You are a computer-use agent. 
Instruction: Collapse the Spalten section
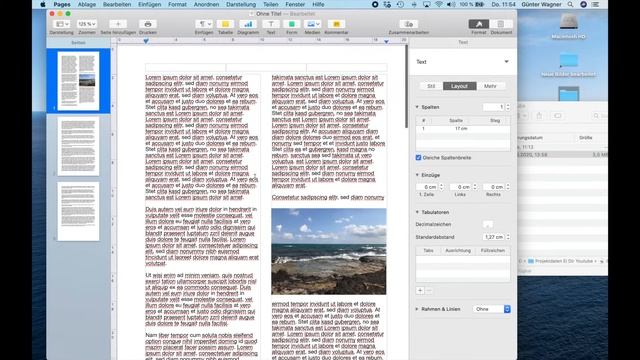(x=417, y=107)
